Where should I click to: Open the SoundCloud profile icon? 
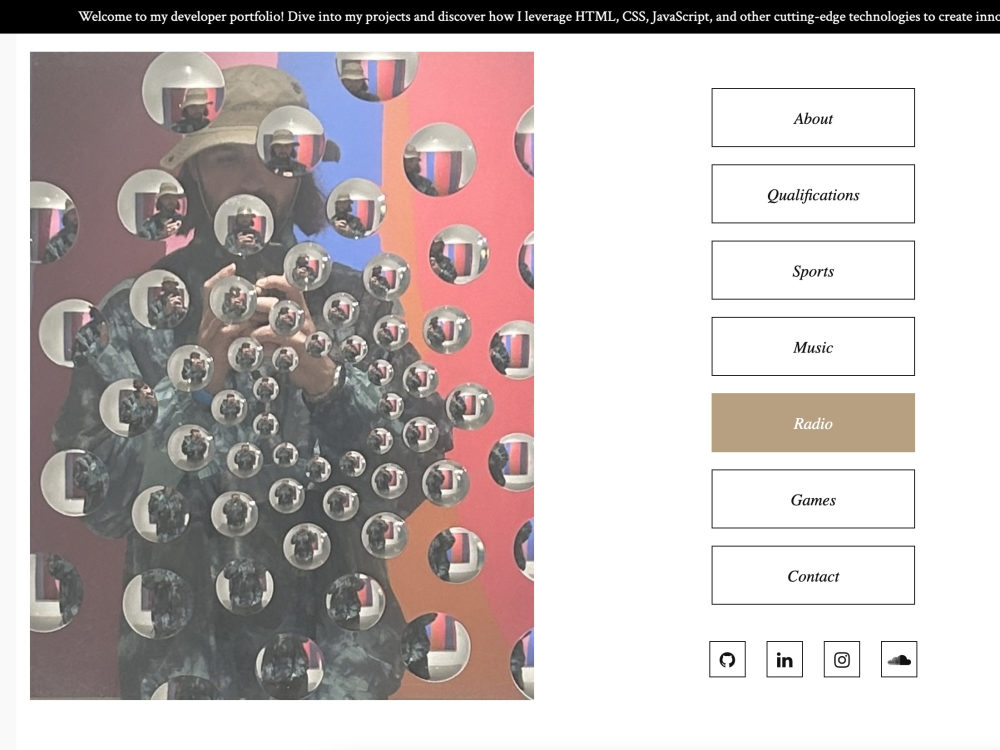[x=899, y=659]
